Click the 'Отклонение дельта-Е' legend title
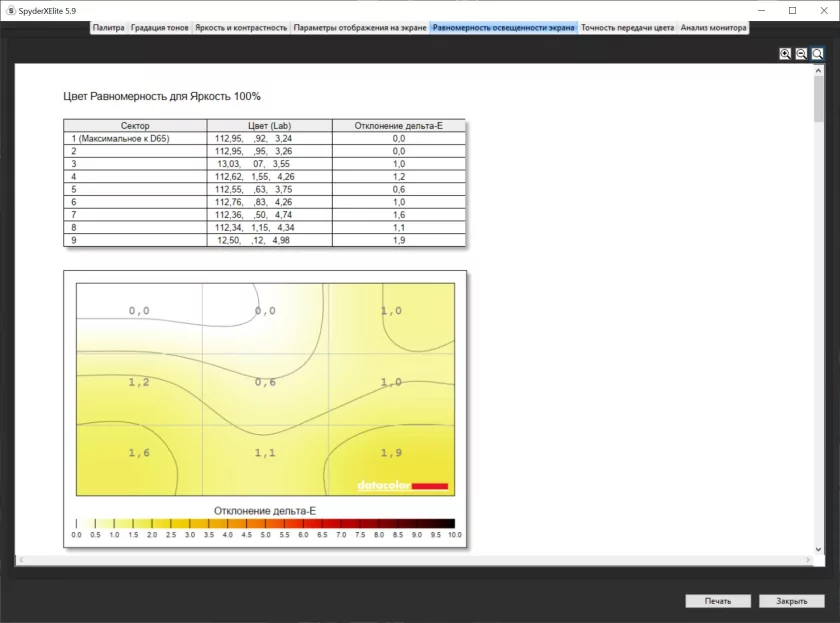Screen dimensions: 840x623 point(265,511)
